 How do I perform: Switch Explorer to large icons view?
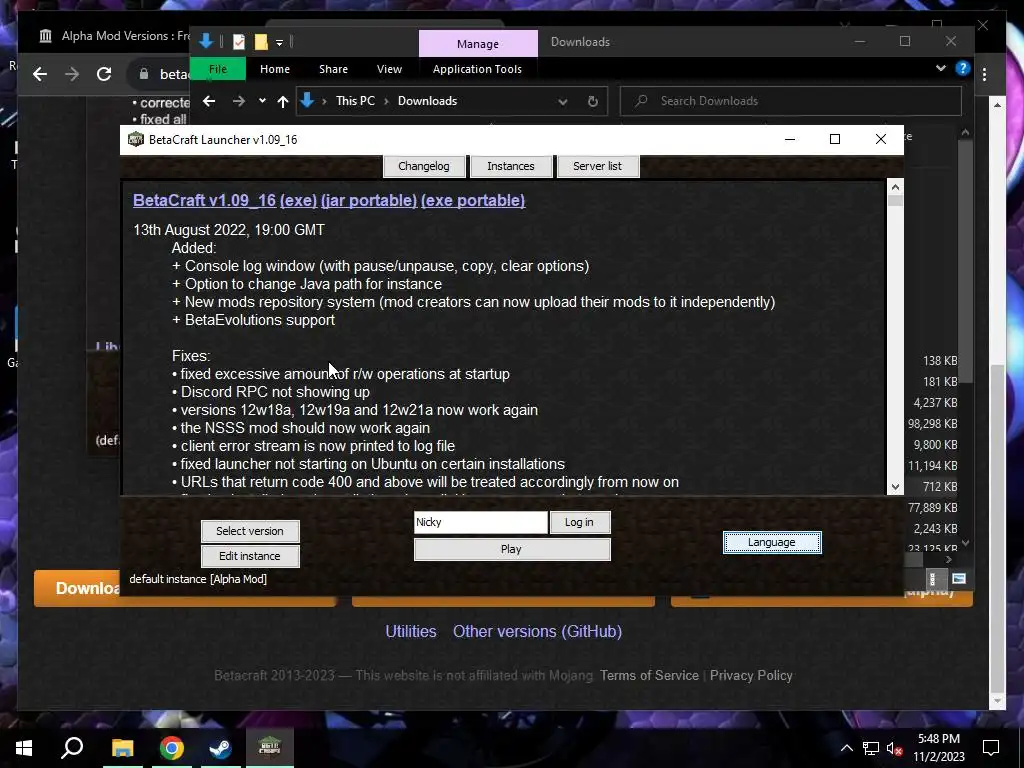pyautogui.click(x=959, y=579)
